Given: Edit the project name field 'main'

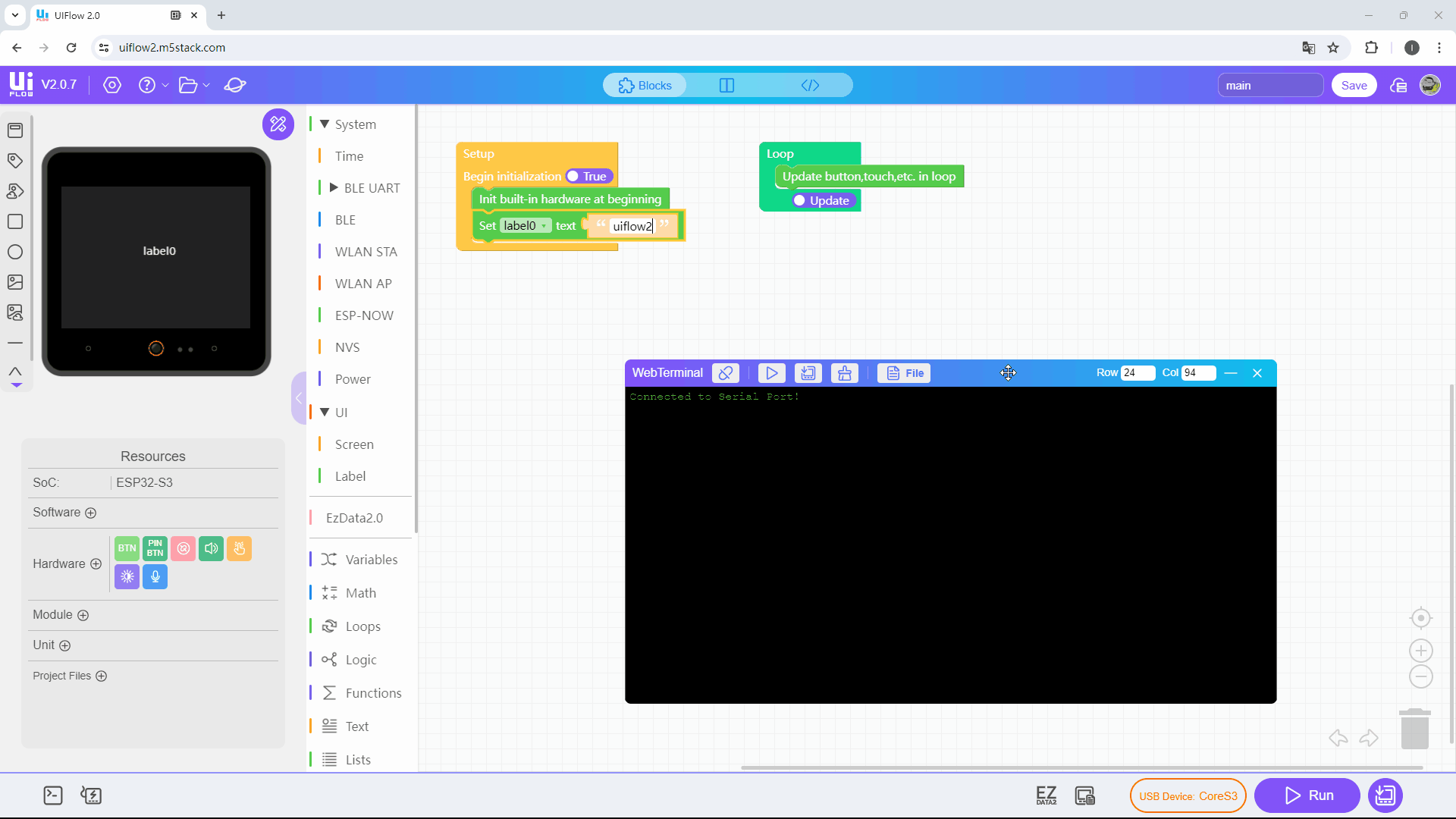Looking at the screenshot, I should (x=1270, y=85).
